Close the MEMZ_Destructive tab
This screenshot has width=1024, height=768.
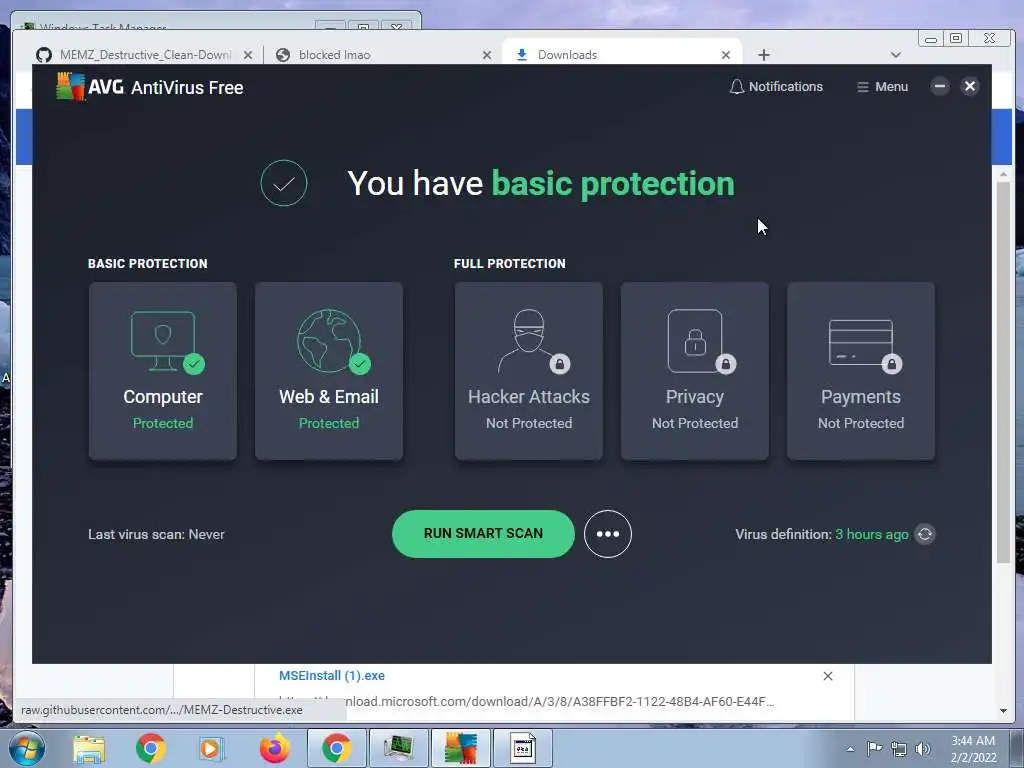248,55
